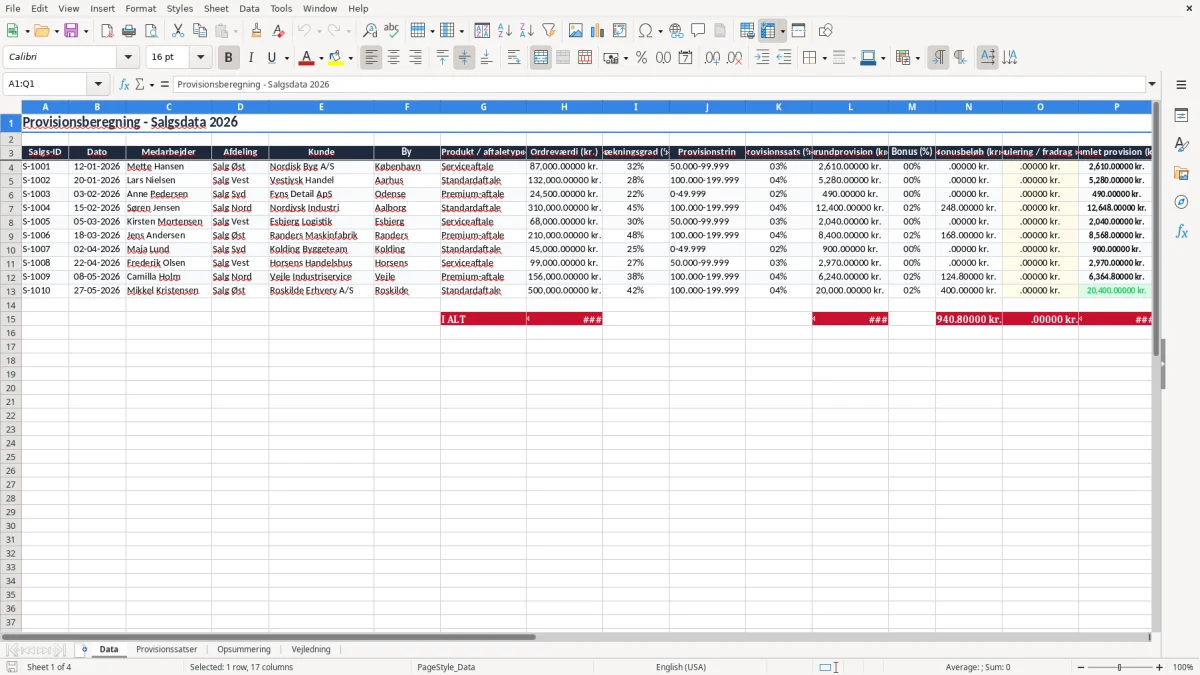Expand the Name Box dropdown
The image size is (1200, 675).
tap(98, 85)
